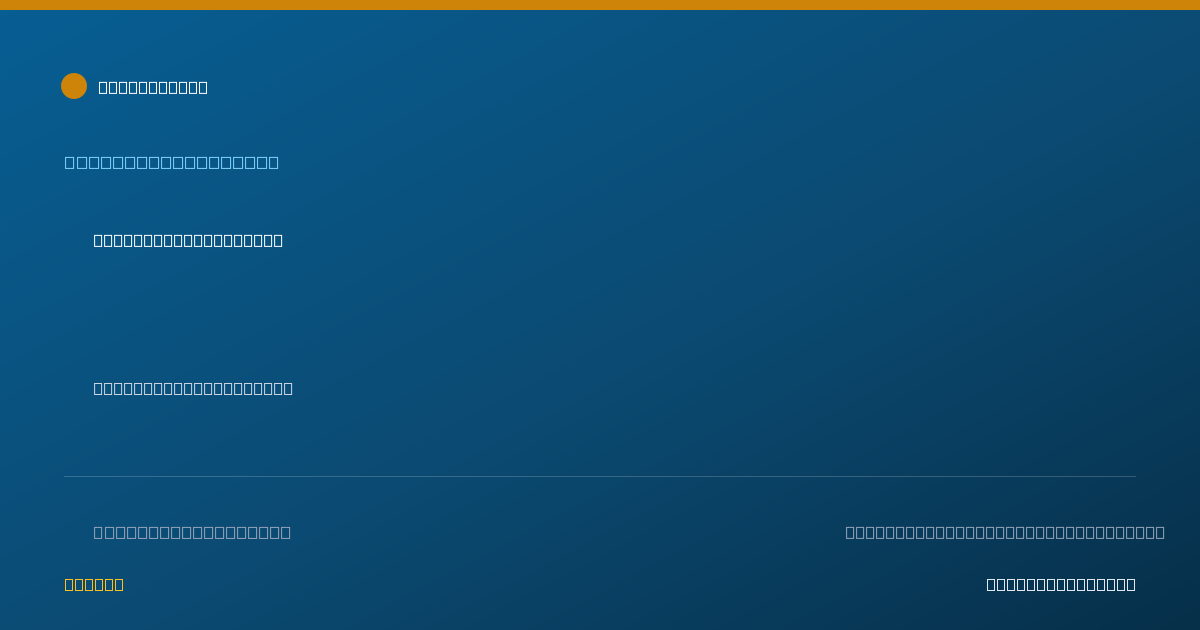Open the yellow text link at bottom-left
The height and width of the screenshot is (630, 1200).
click(94, 584)
